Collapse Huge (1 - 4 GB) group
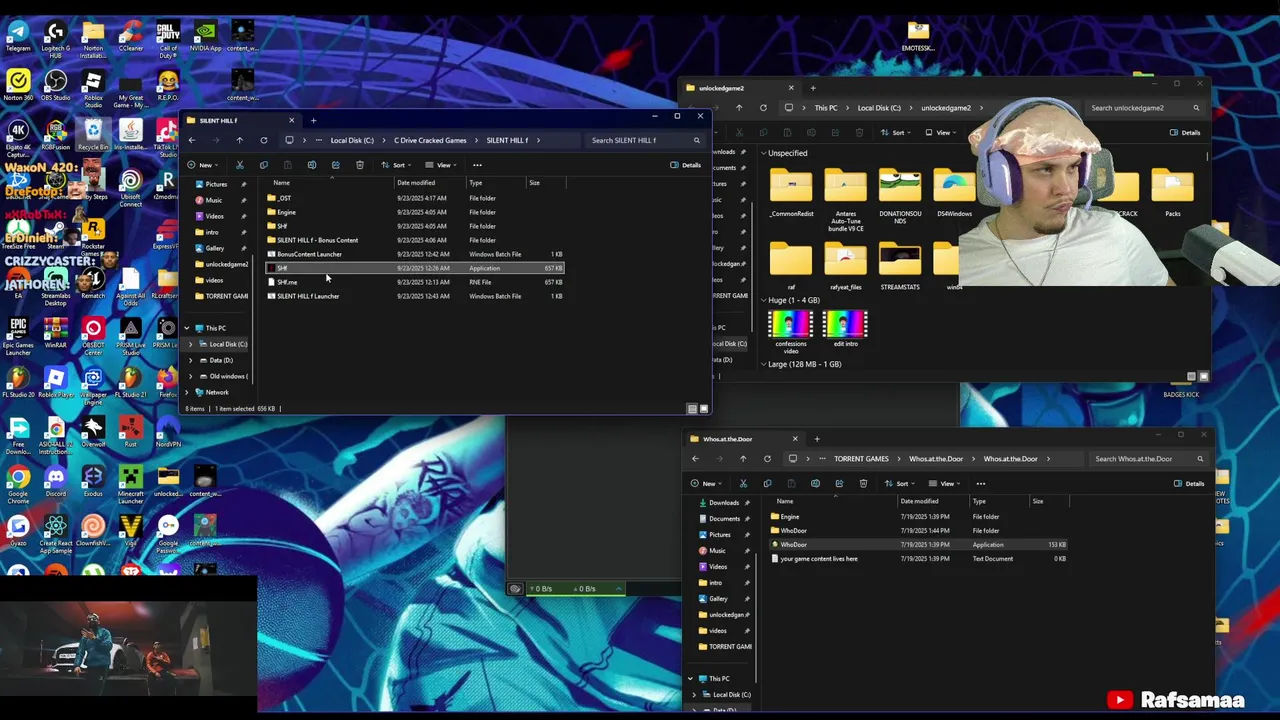The image size is (1280, 720). [x=763, y=301]
